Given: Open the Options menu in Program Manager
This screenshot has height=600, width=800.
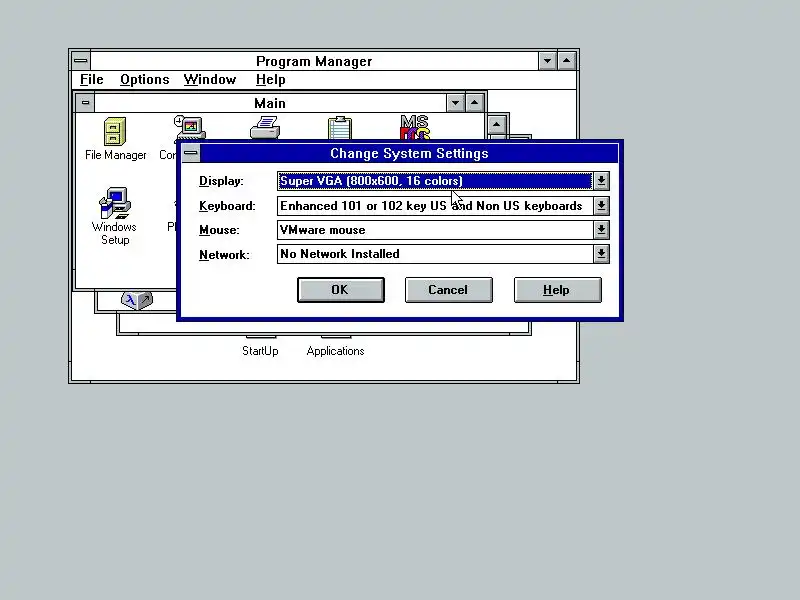Looking at the screenshot, I should [144, 80].
